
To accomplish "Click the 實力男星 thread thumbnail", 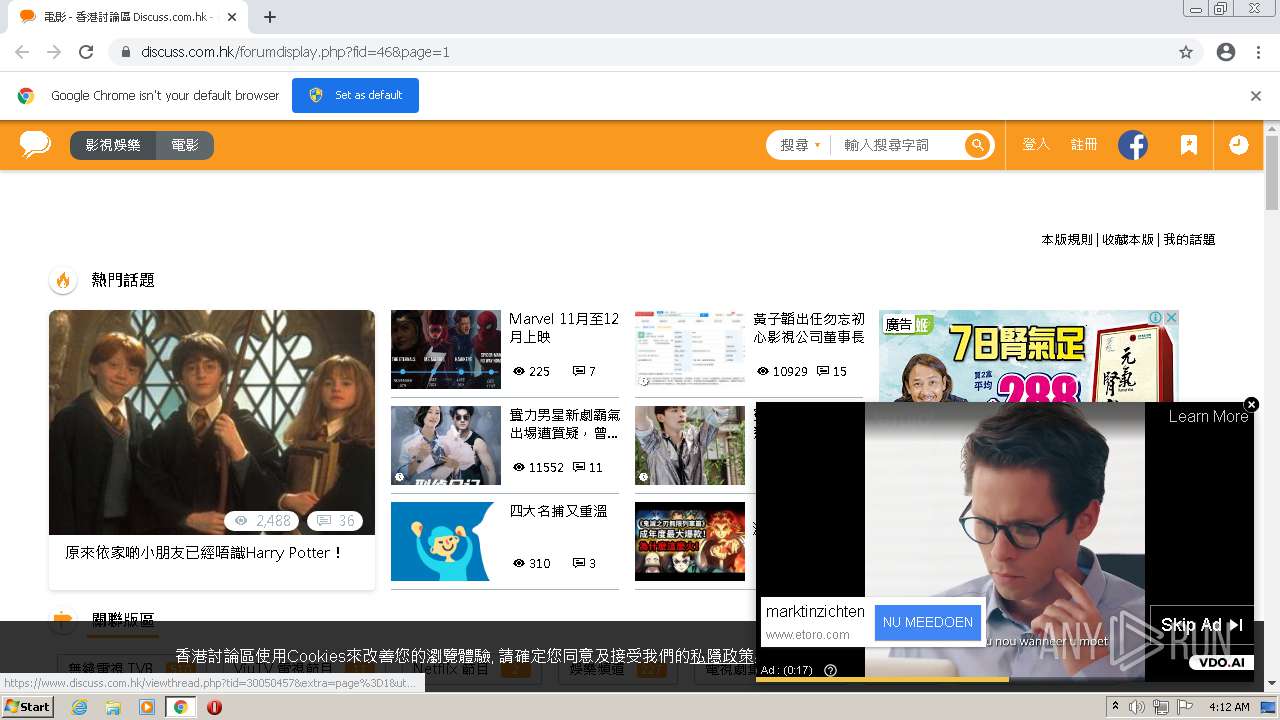I will [x=446, y=445].
